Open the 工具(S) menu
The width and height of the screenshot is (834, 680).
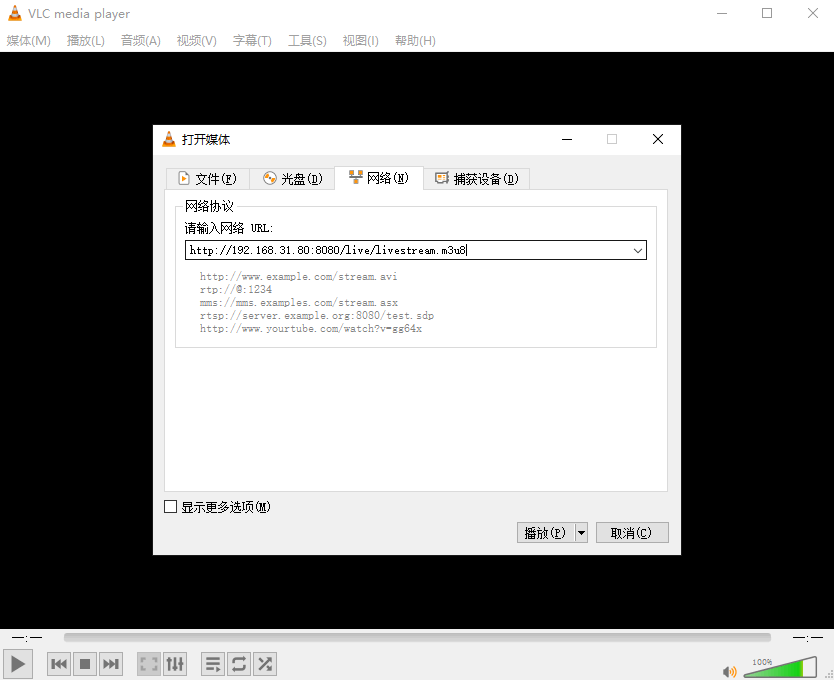coord(307,40)
